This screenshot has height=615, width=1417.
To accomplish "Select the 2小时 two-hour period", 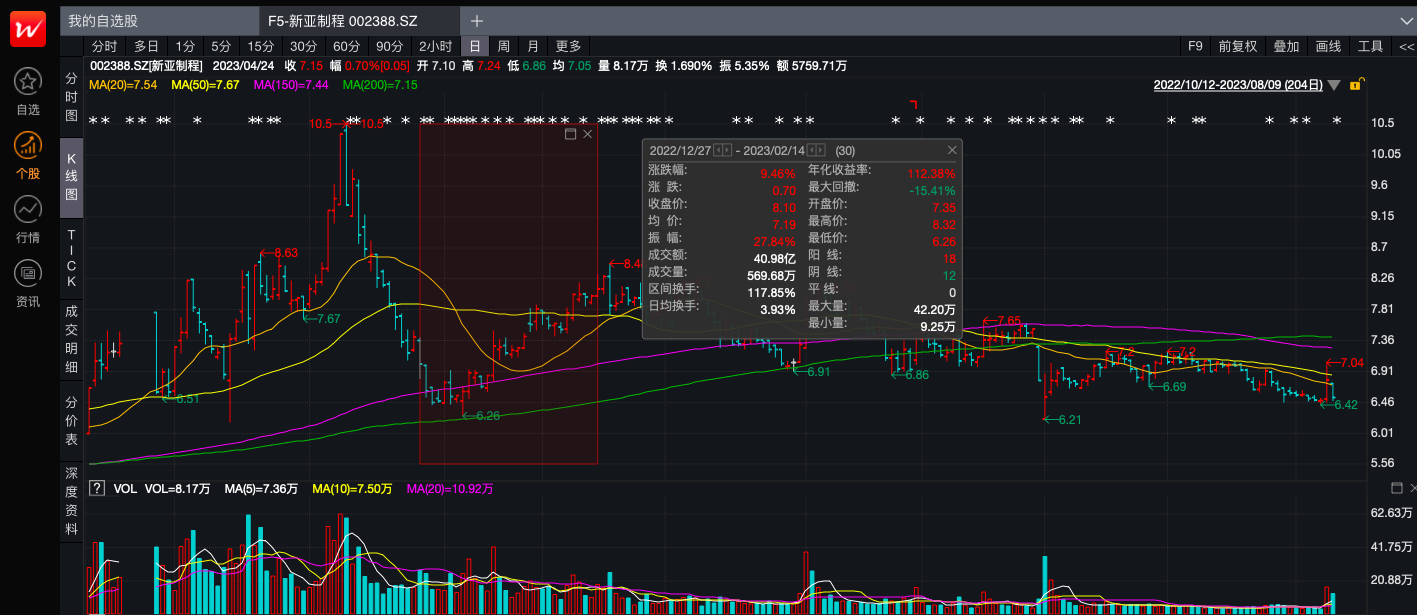I will [x=435, y=47].
